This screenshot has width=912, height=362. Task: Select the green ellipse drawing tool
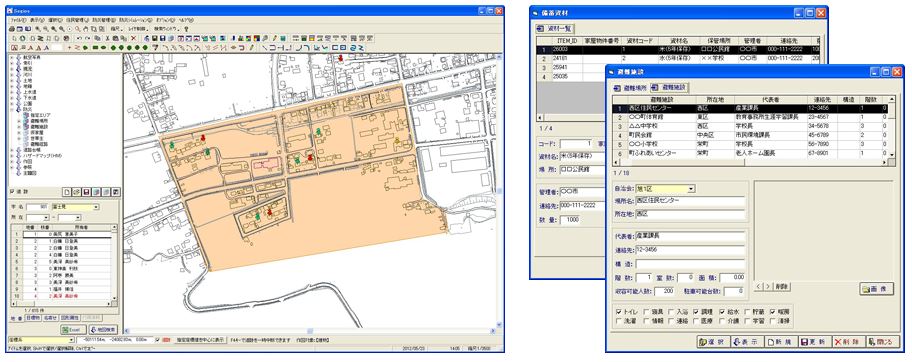pyautogui.click(x=104, y=48)
